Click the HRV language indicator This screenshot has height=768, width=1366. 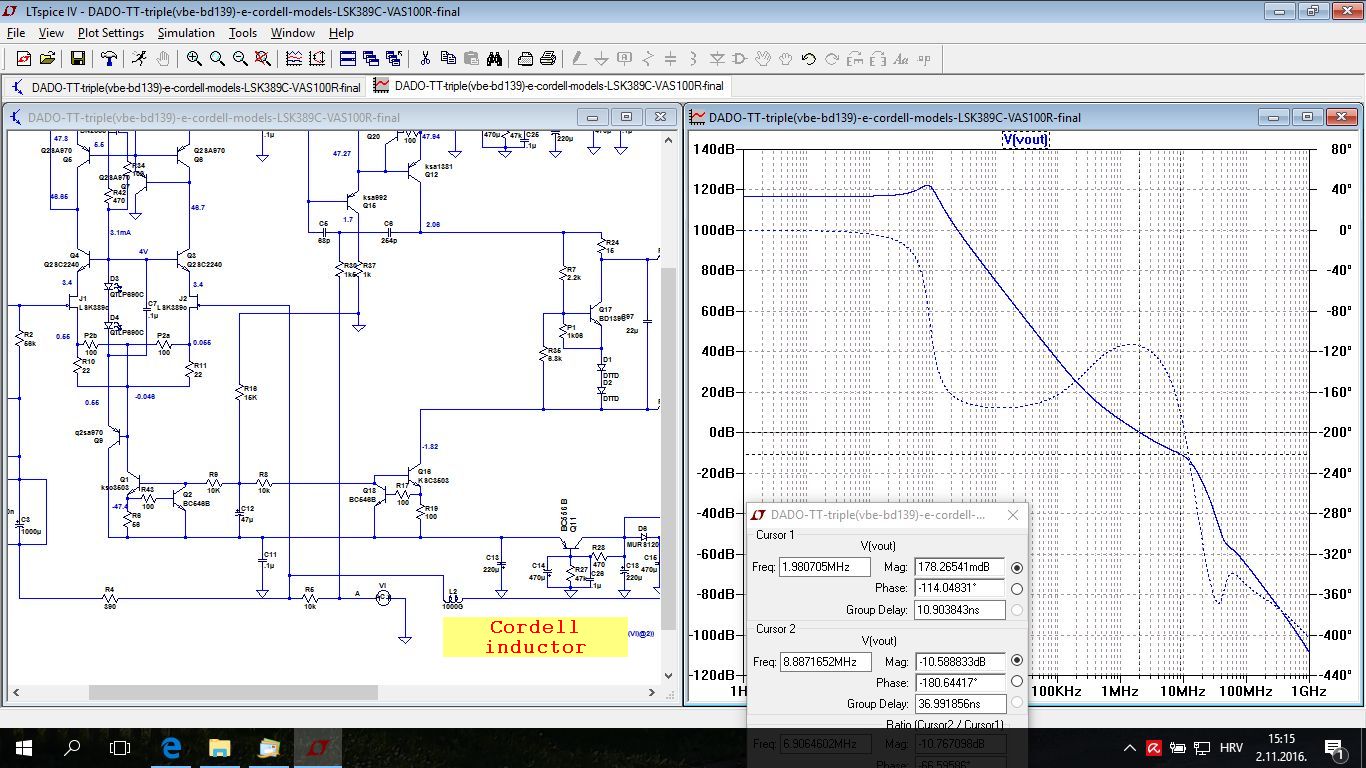1231,748
